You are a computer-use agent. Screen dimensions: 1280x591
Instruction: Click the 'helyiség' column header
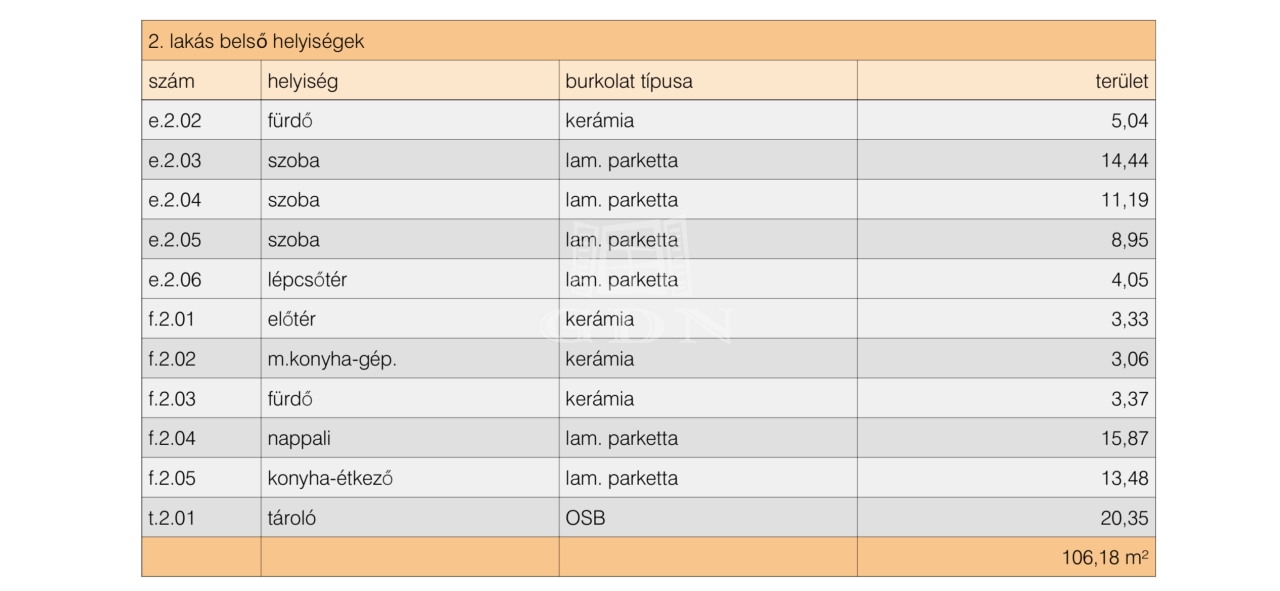tap(302, 82)
